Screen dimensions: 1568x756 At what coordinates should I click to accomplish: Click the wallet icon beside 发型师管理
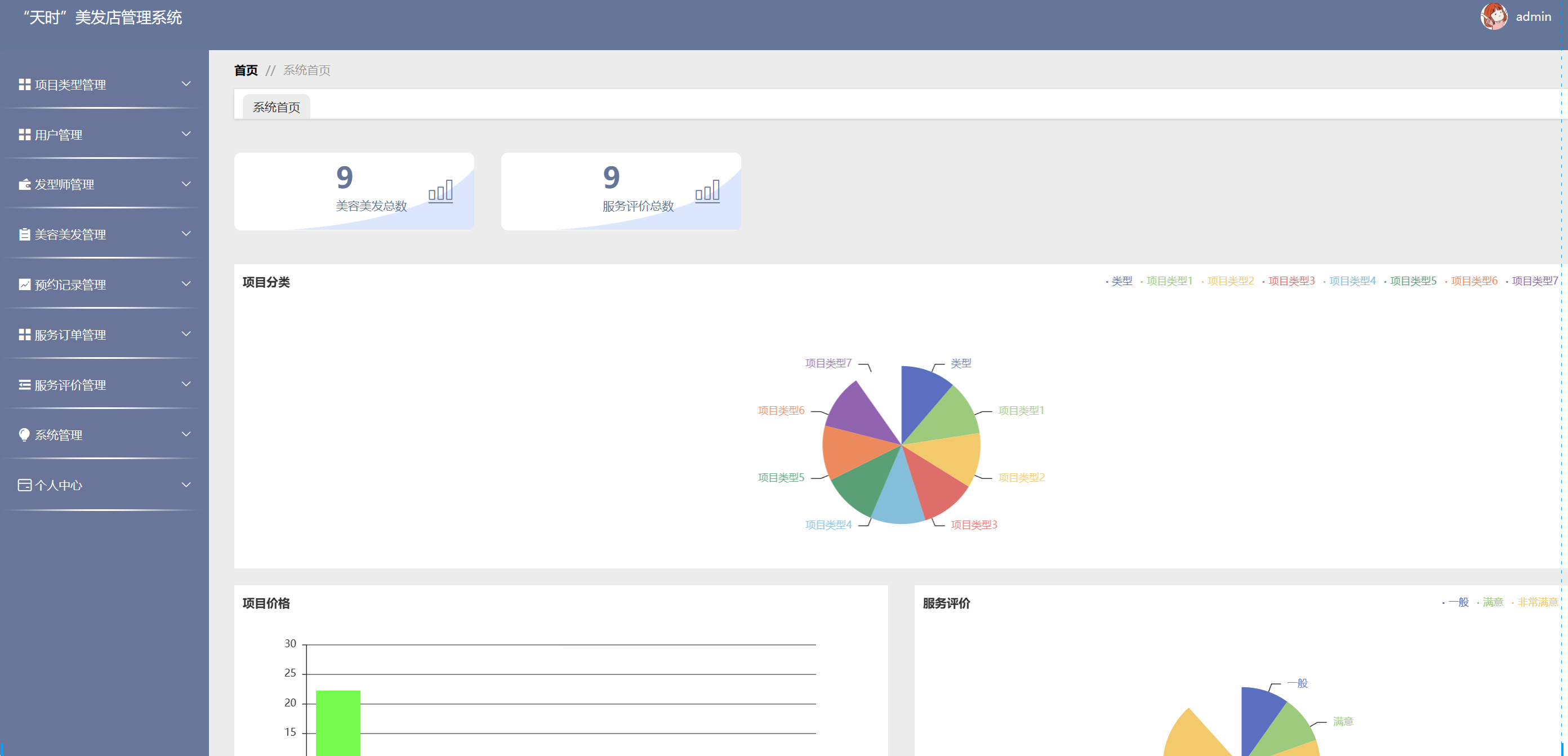pos(24,184)
